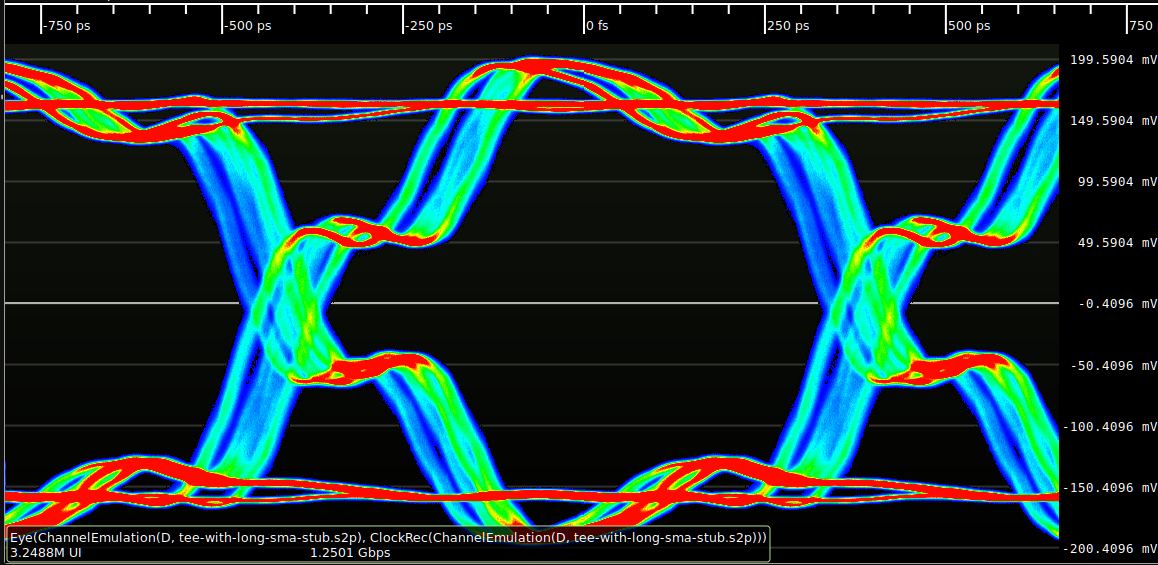Click the 1.2501 Gbps bit rate readout
This screenshot has height=565, width=1158.
349,552
